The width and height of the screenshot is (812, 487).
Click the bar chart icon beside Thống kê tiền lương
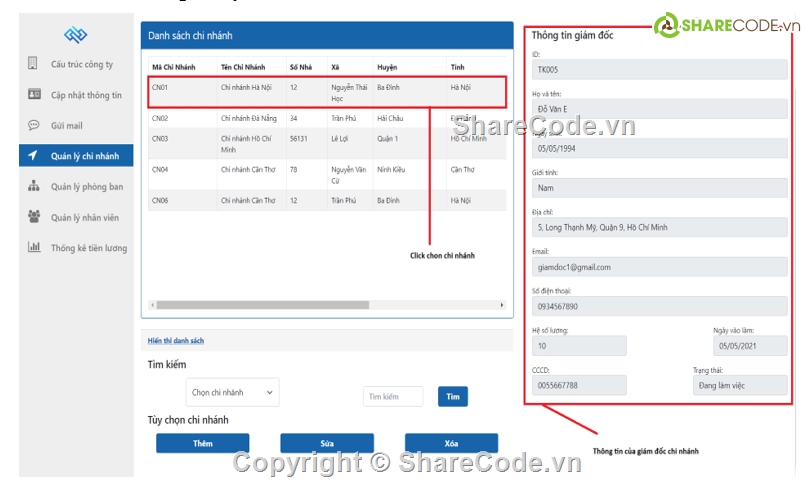[33, 247]
